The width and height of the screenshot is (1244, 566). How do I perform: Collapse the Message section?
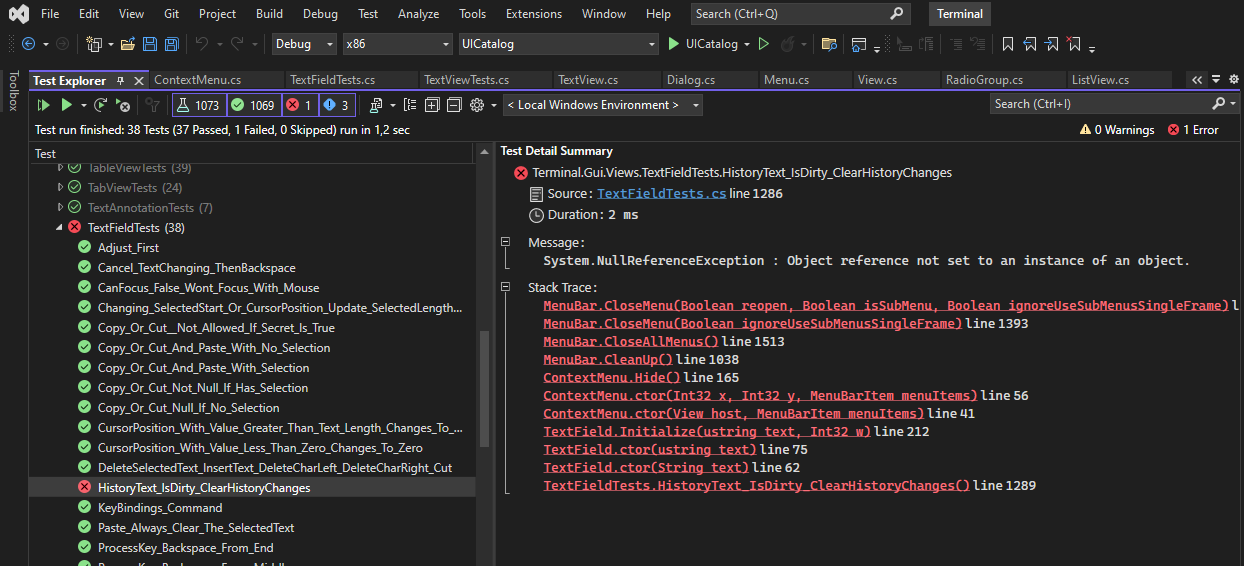507,242
